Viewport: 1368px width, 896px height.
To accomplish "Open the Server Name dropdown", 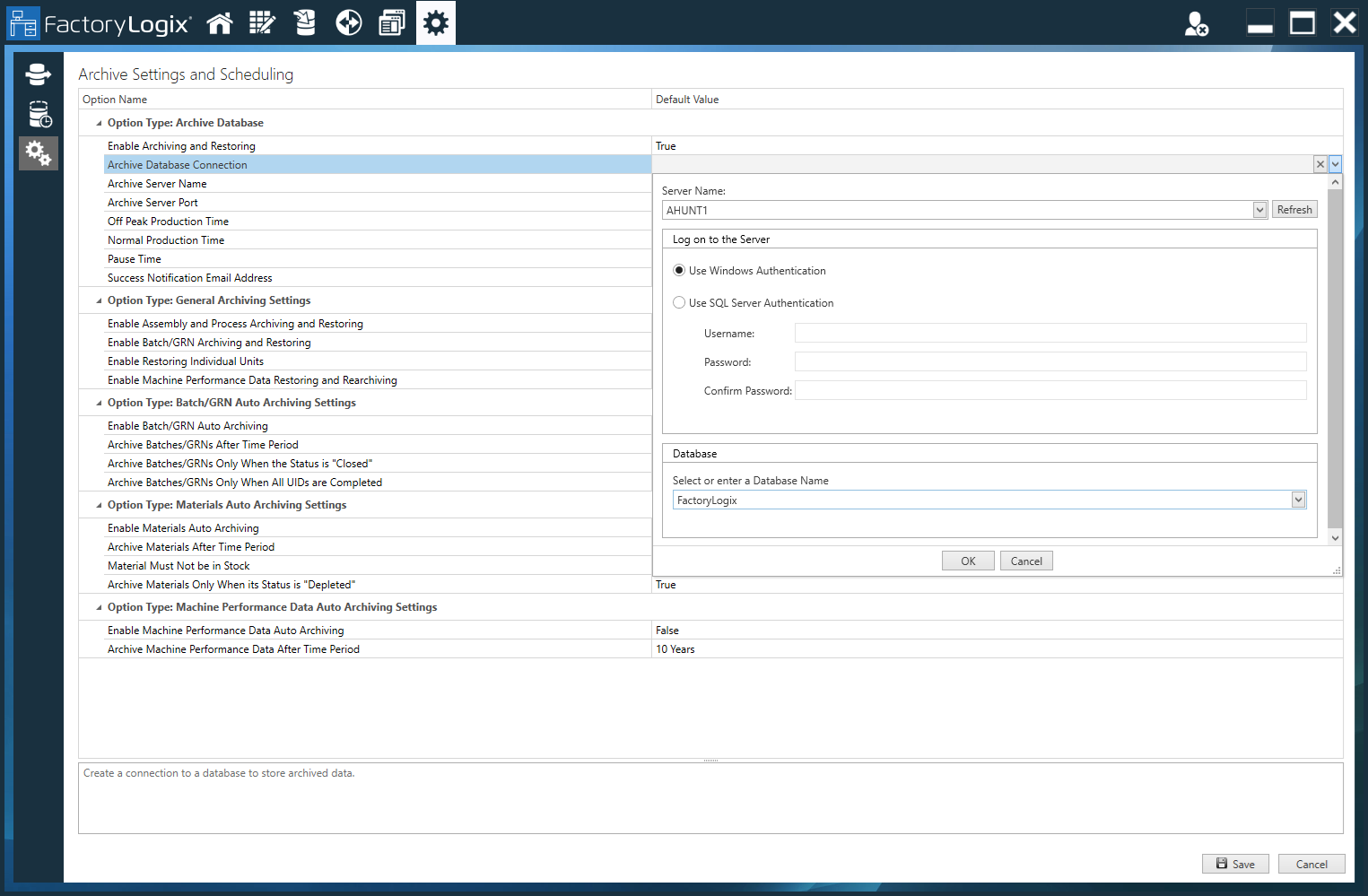I will [1259, 209].
